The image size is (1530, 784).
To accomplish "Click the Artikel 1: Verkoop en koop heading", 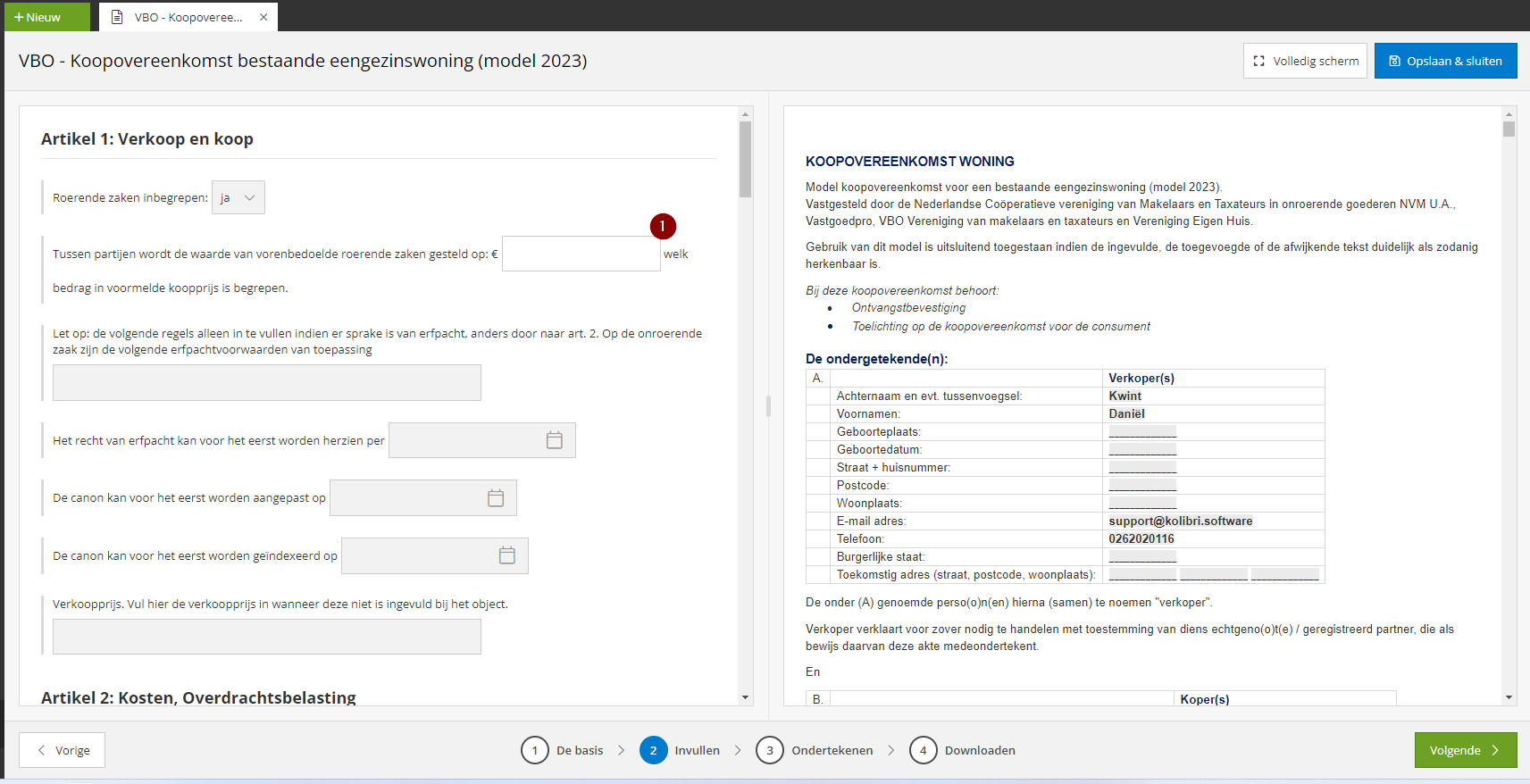I will [147, 139].
